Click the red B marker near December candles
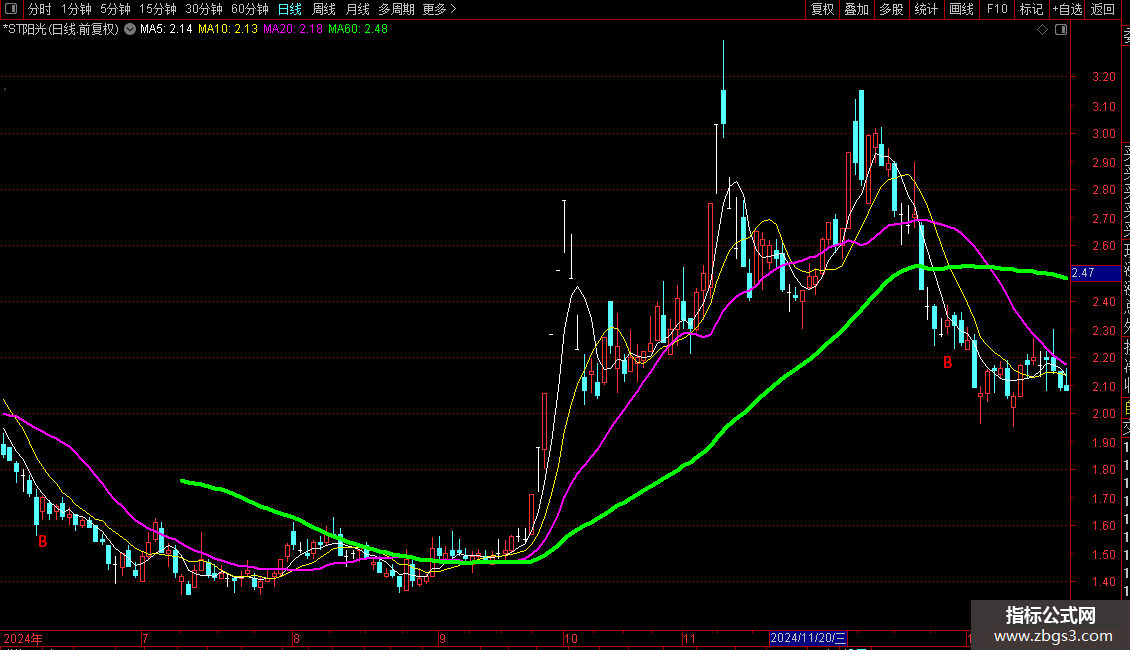 [x=948, y=363]
